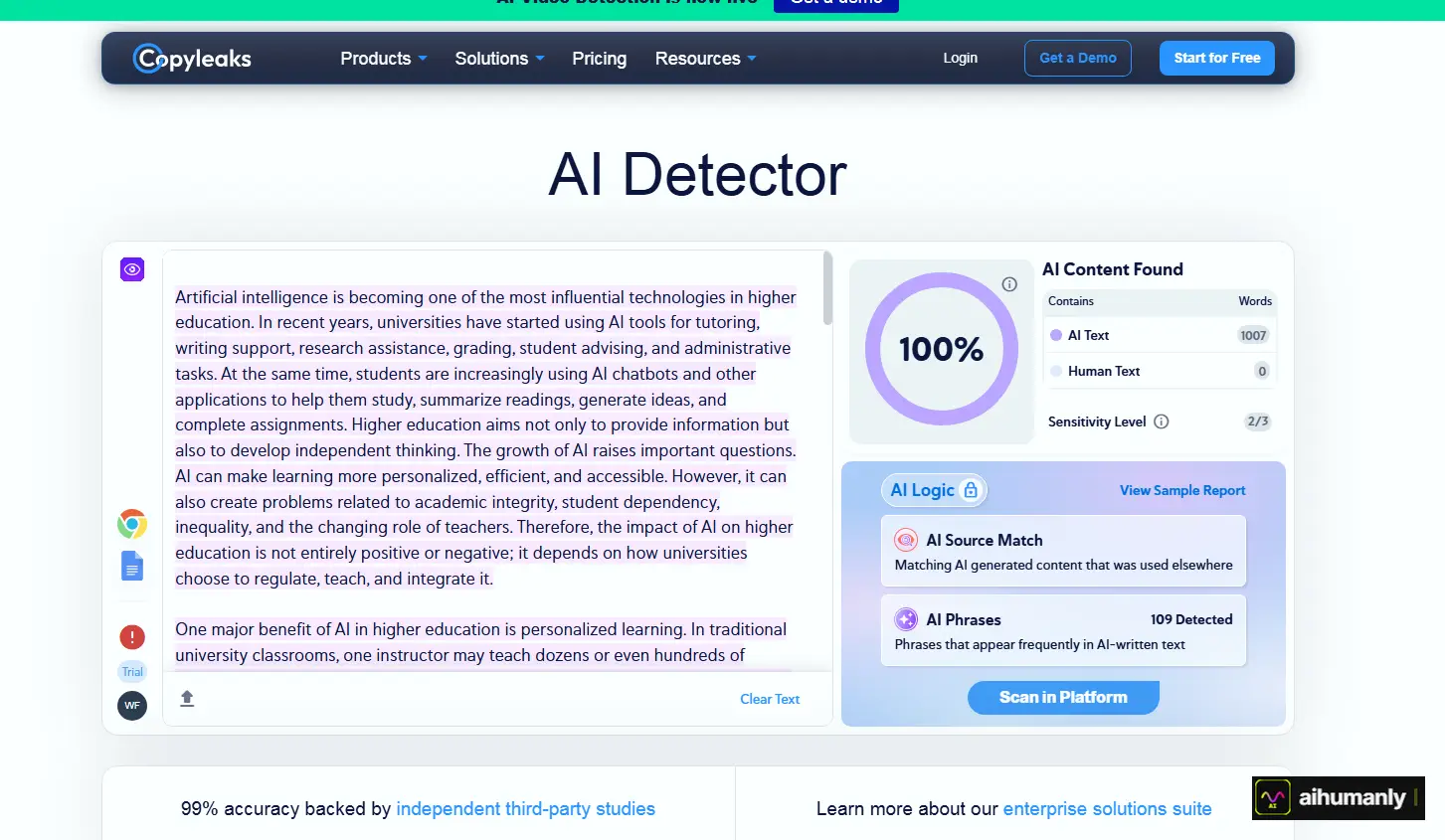Click the Sensitivity Level info icon
This screenshot has width=1445, height=840.
tap(1162, 421)
